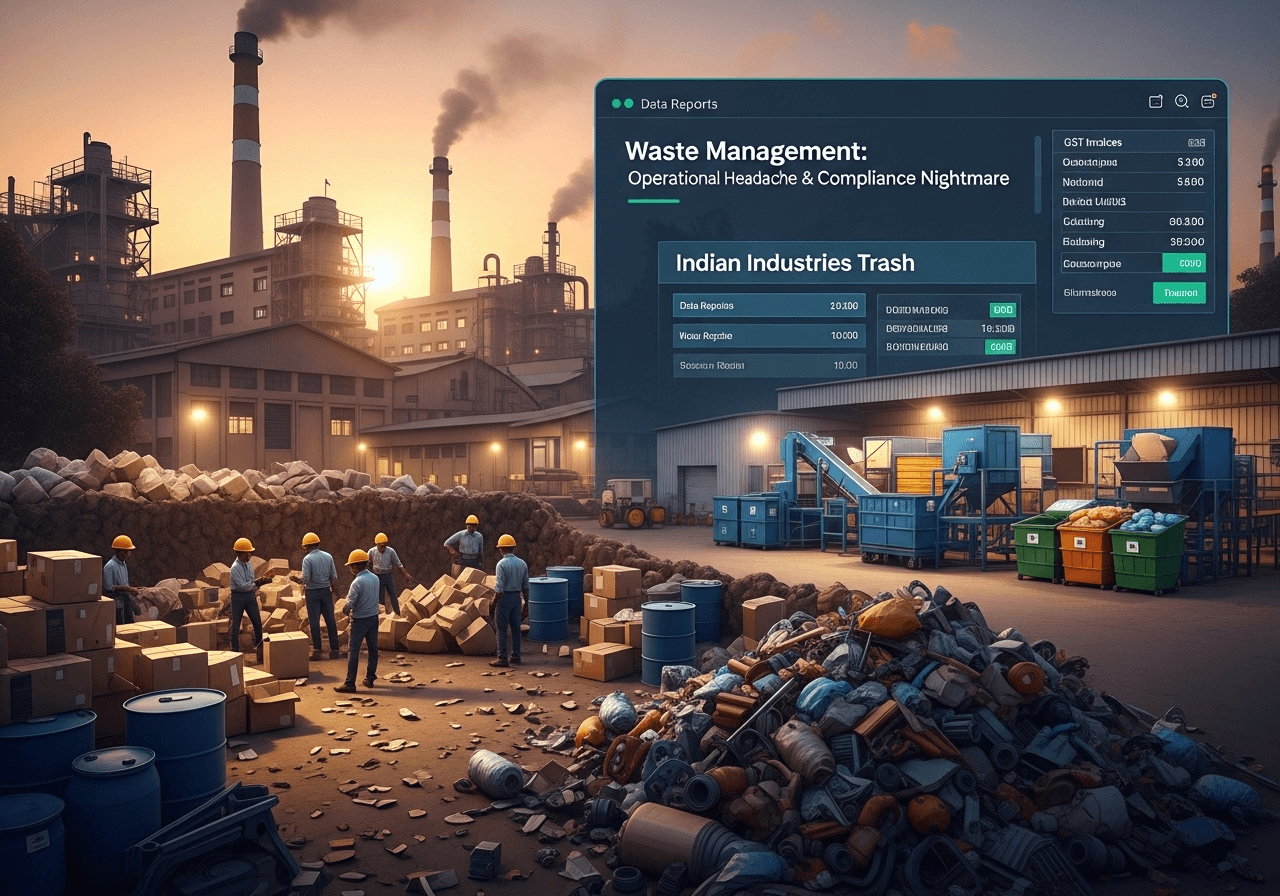Click the calendar icon left of search
The image size is (1280, 896).
(1156, 101)
